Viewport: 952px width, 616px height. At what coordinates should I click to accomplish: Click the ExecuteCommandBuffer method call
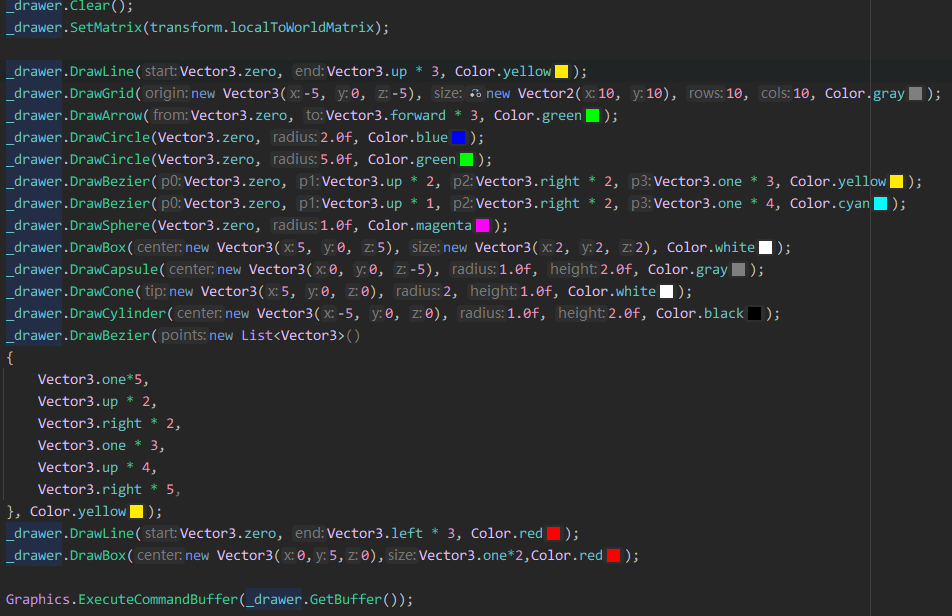158,600
